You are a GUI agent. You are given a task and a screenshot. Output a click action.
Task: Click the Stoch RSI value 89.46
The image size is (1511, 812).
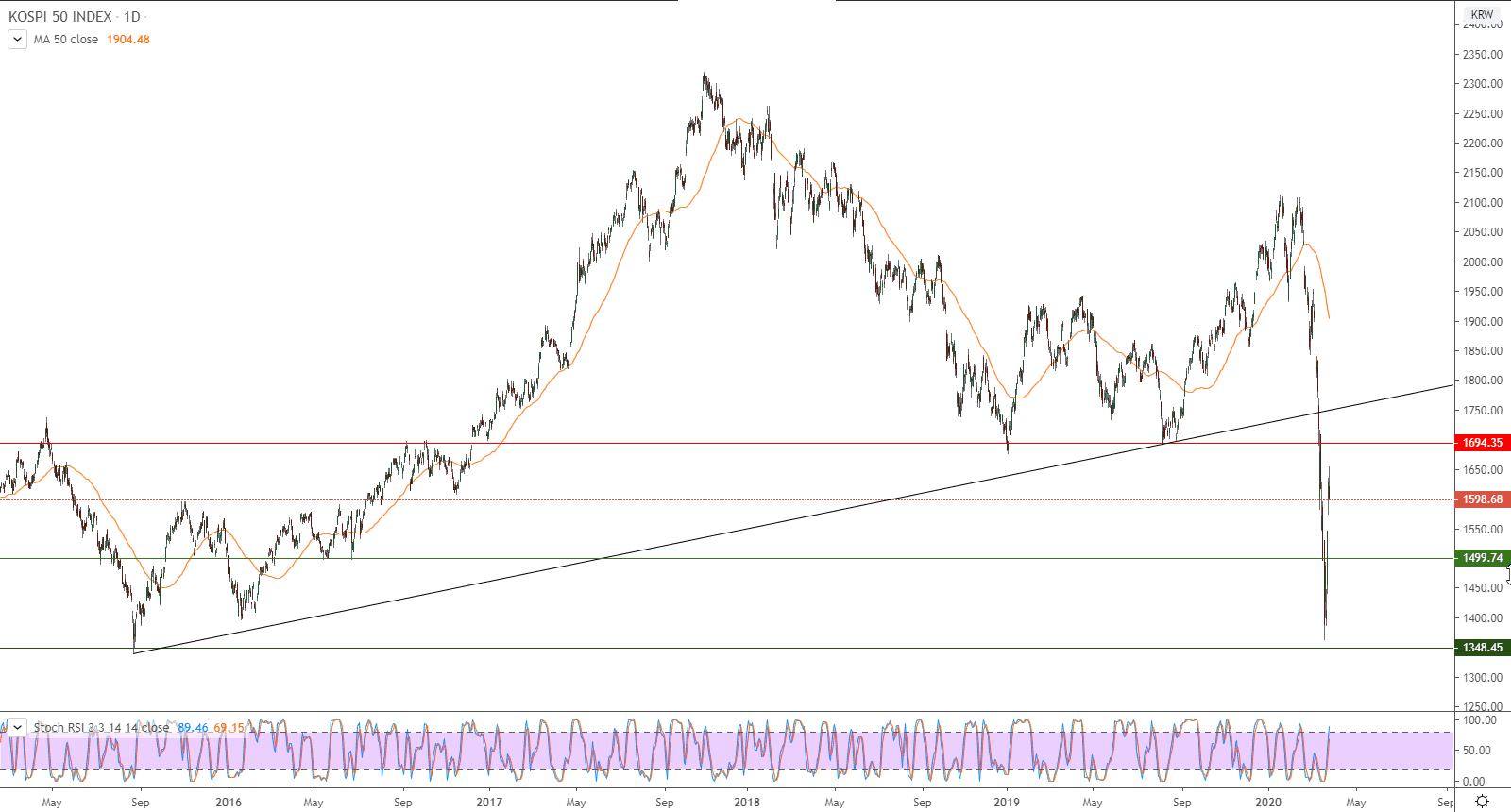coord(194,727)
